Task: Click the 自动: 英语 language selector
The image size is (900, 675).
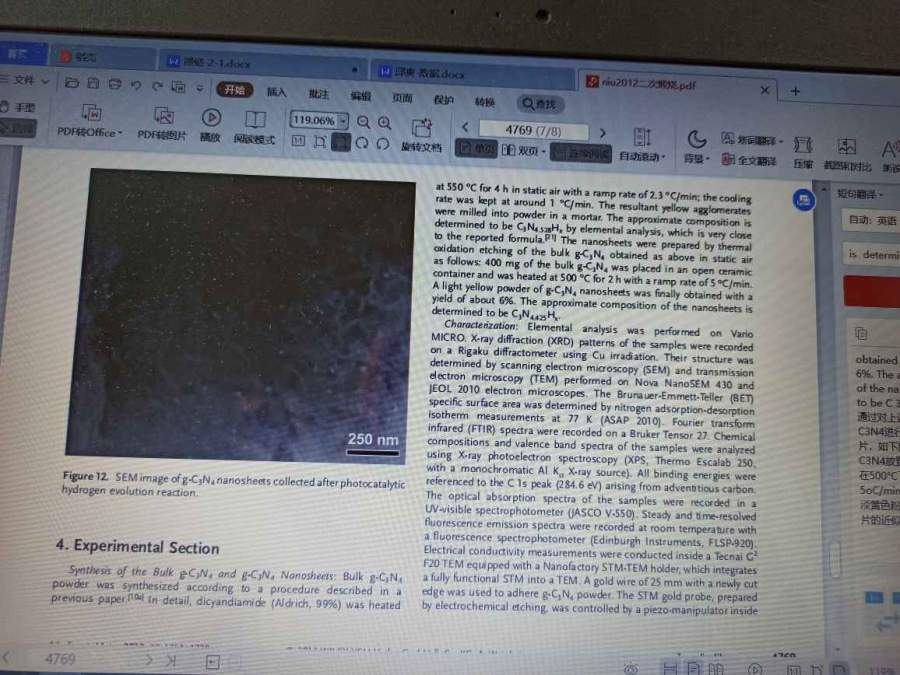Action: tap(871, 220)
